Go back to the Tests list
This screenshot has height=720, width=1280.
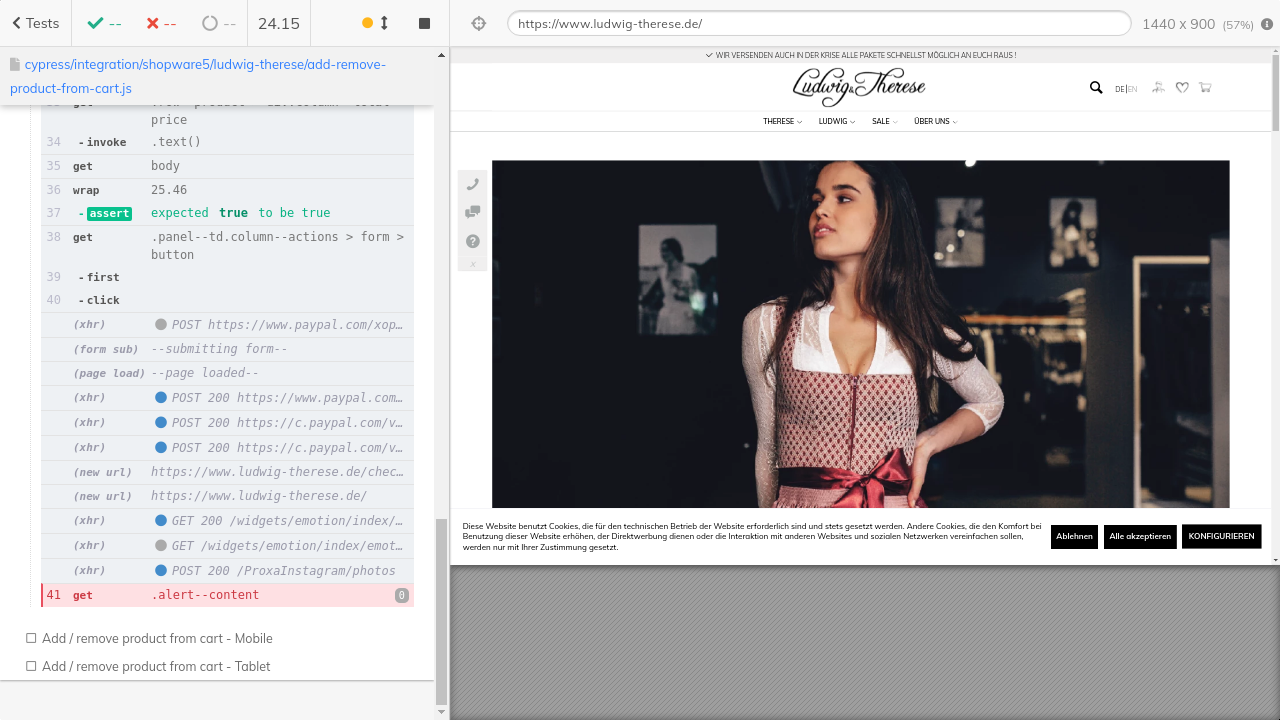click(36, 23)
